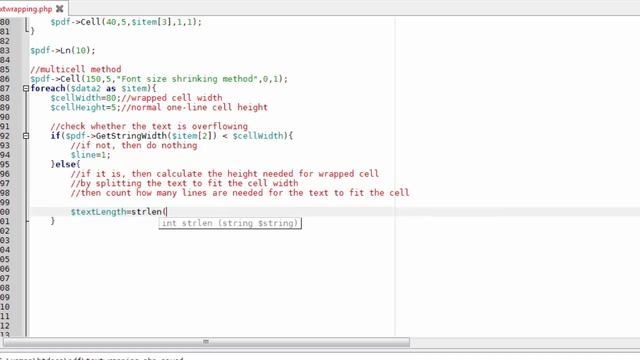
Task: Collapse the foreach block fold marker
Action: coord(26,88)
